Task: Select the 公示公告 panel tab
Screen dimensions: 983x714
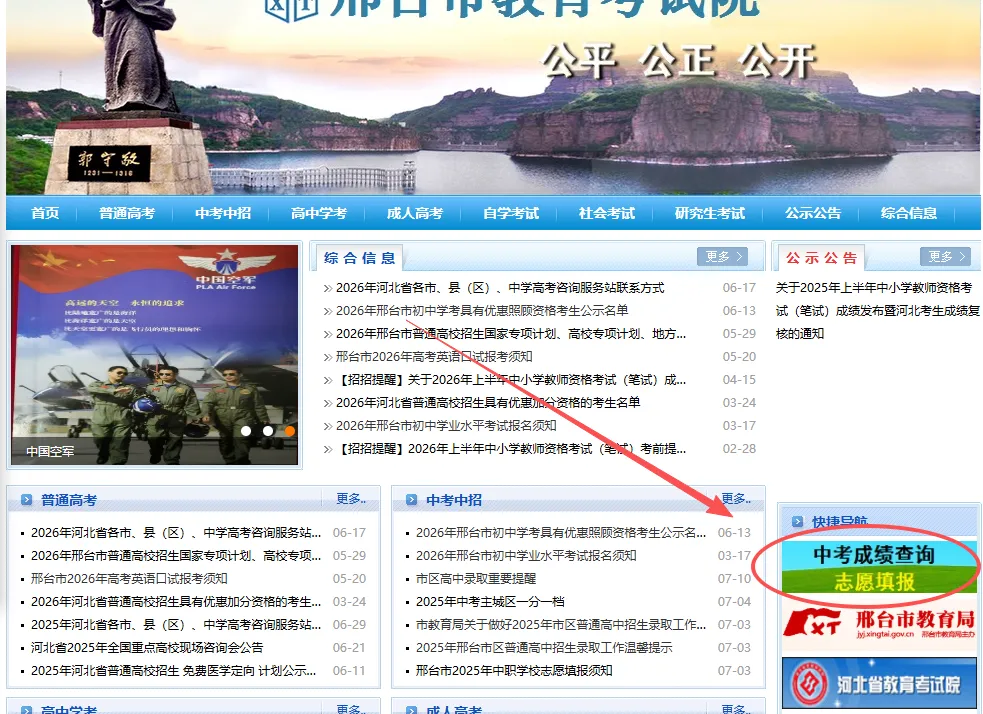Action: pyautogui.click(x=821, y=258)
